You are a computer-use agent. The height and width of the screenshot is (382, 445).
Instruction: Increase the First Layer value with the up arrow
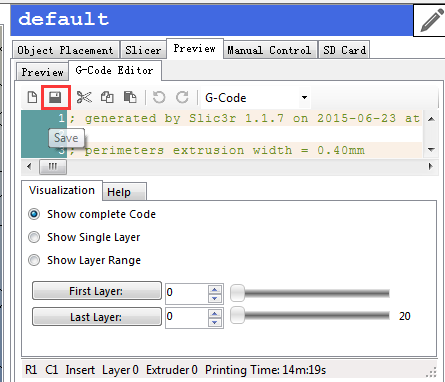pos(215,289)
